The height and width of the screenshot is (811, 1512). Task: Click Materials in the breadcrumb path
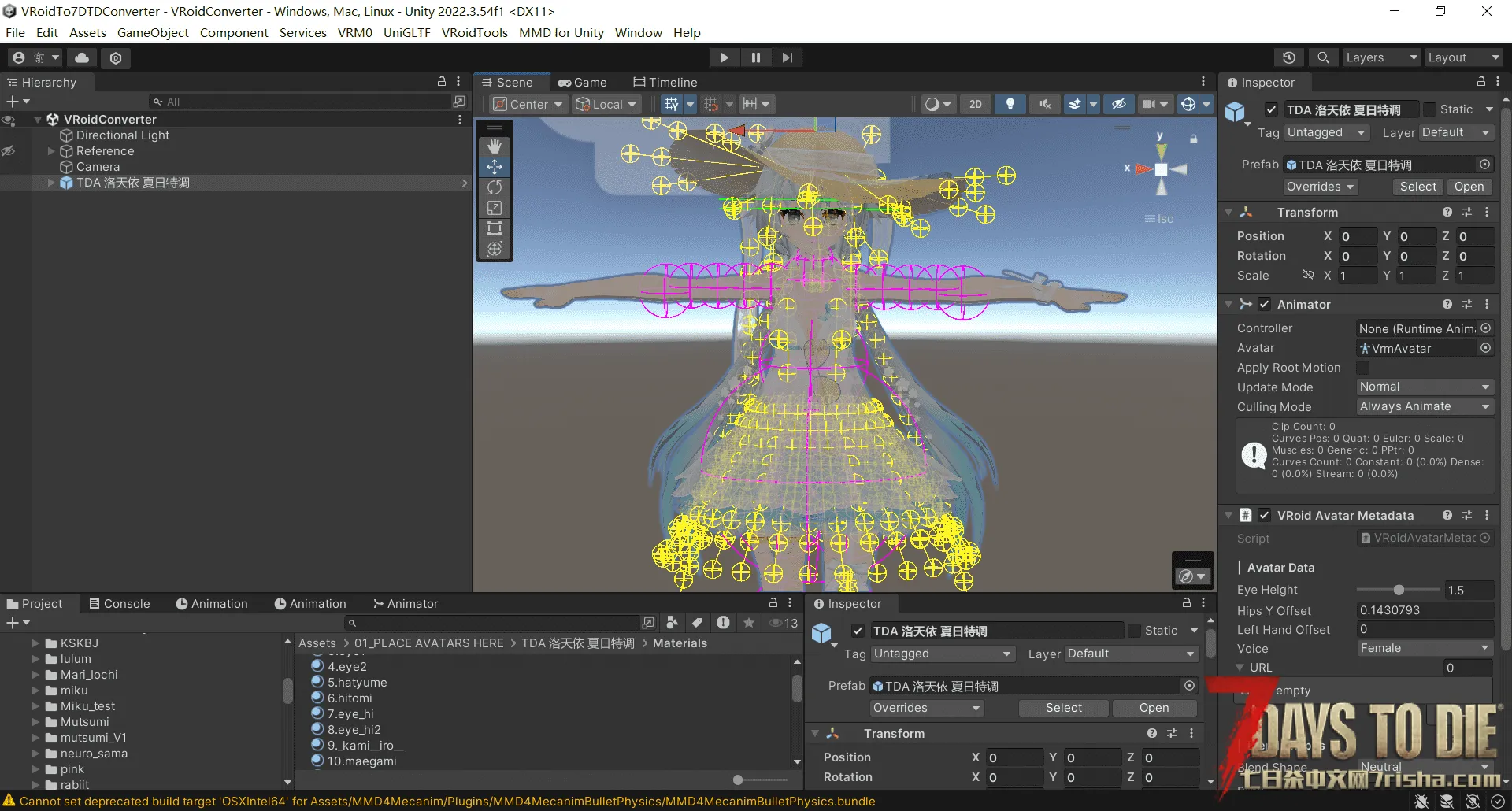click(x=680, y=643)
